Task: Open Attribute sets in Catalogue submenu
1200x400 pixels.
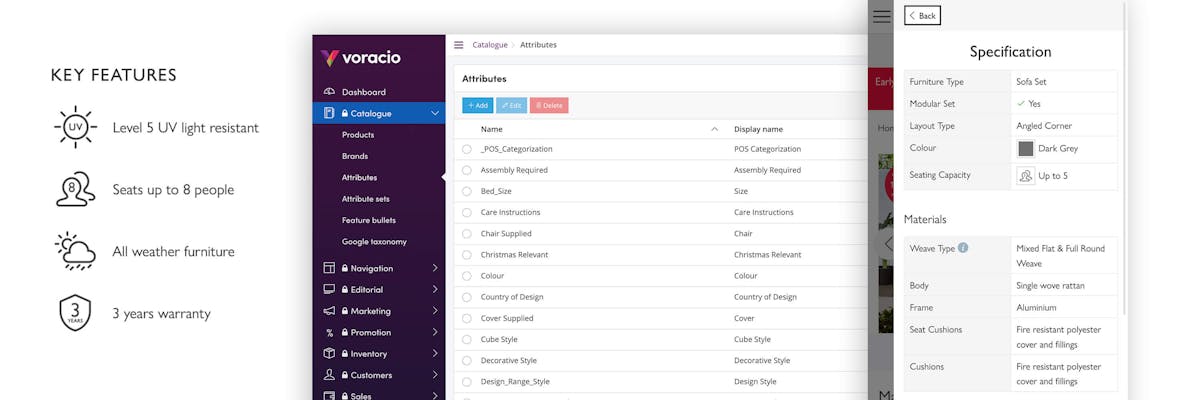Action: (366, 199)
